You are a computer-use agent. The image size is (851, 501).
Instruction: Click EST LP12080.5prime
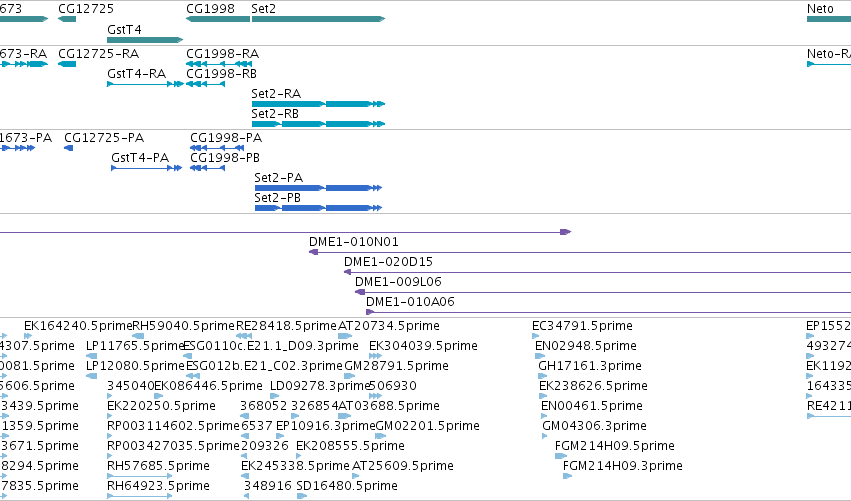click(136, 366)
